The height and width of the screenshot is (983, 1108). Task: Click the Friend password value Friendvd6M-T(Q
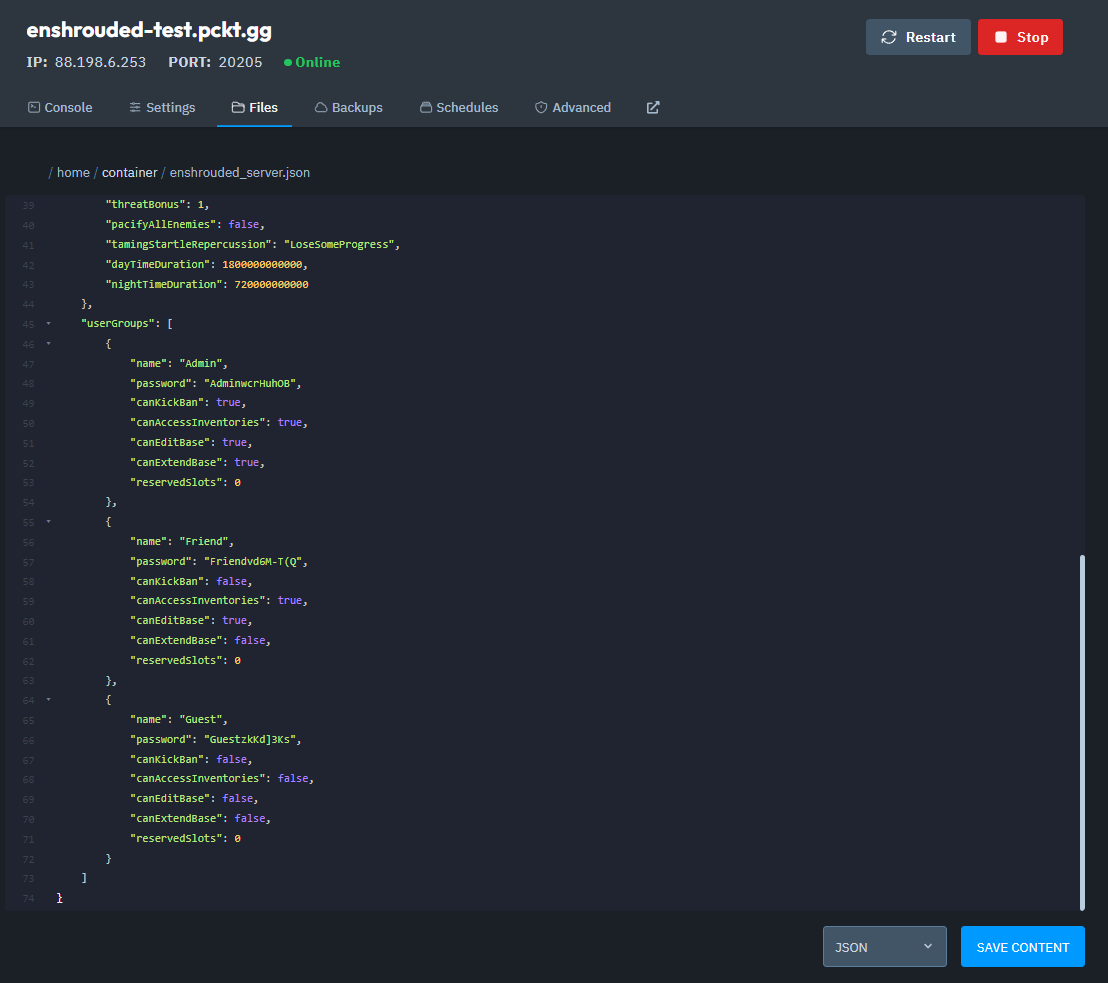pos(253,561)
